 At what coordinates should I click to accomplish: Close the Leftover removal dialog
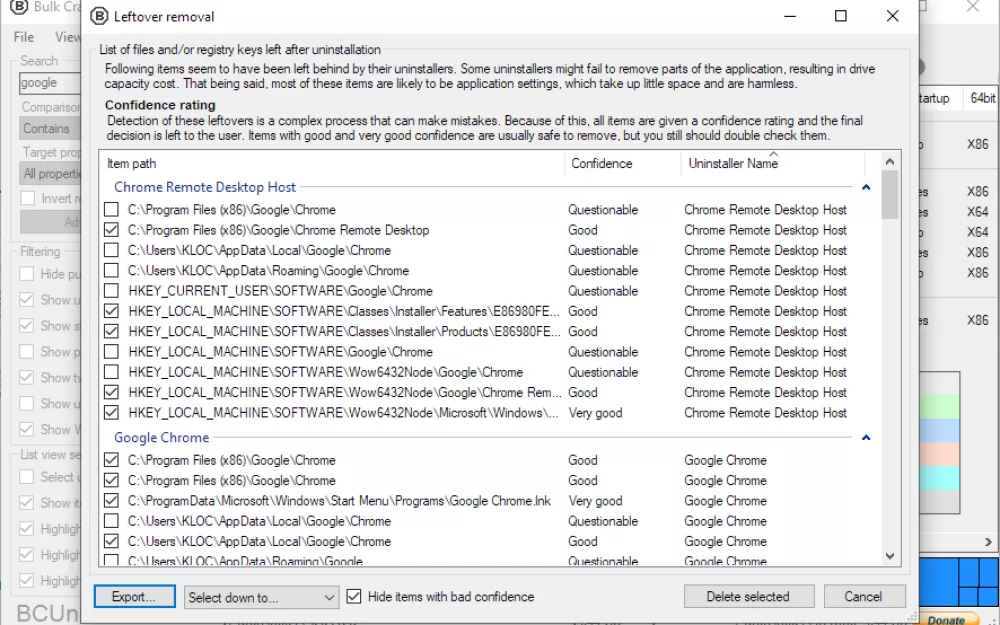click(892, 16)
